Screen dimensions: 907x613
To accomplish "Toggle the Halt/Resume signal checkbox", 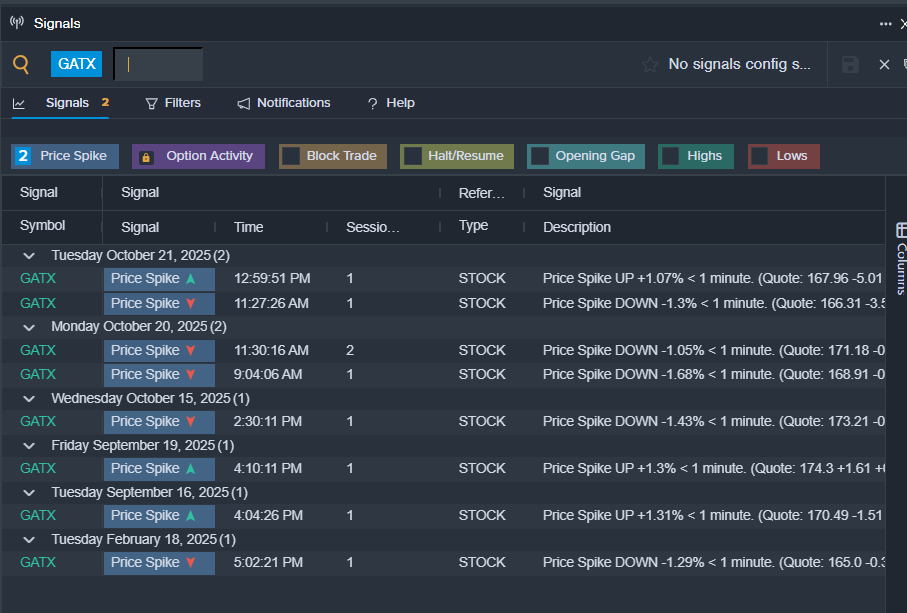I will click(x=412, y=156).
